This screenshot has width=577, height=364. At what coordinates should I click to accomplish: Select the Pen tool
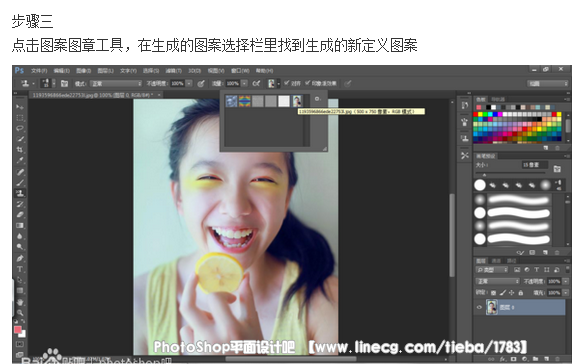20,258
